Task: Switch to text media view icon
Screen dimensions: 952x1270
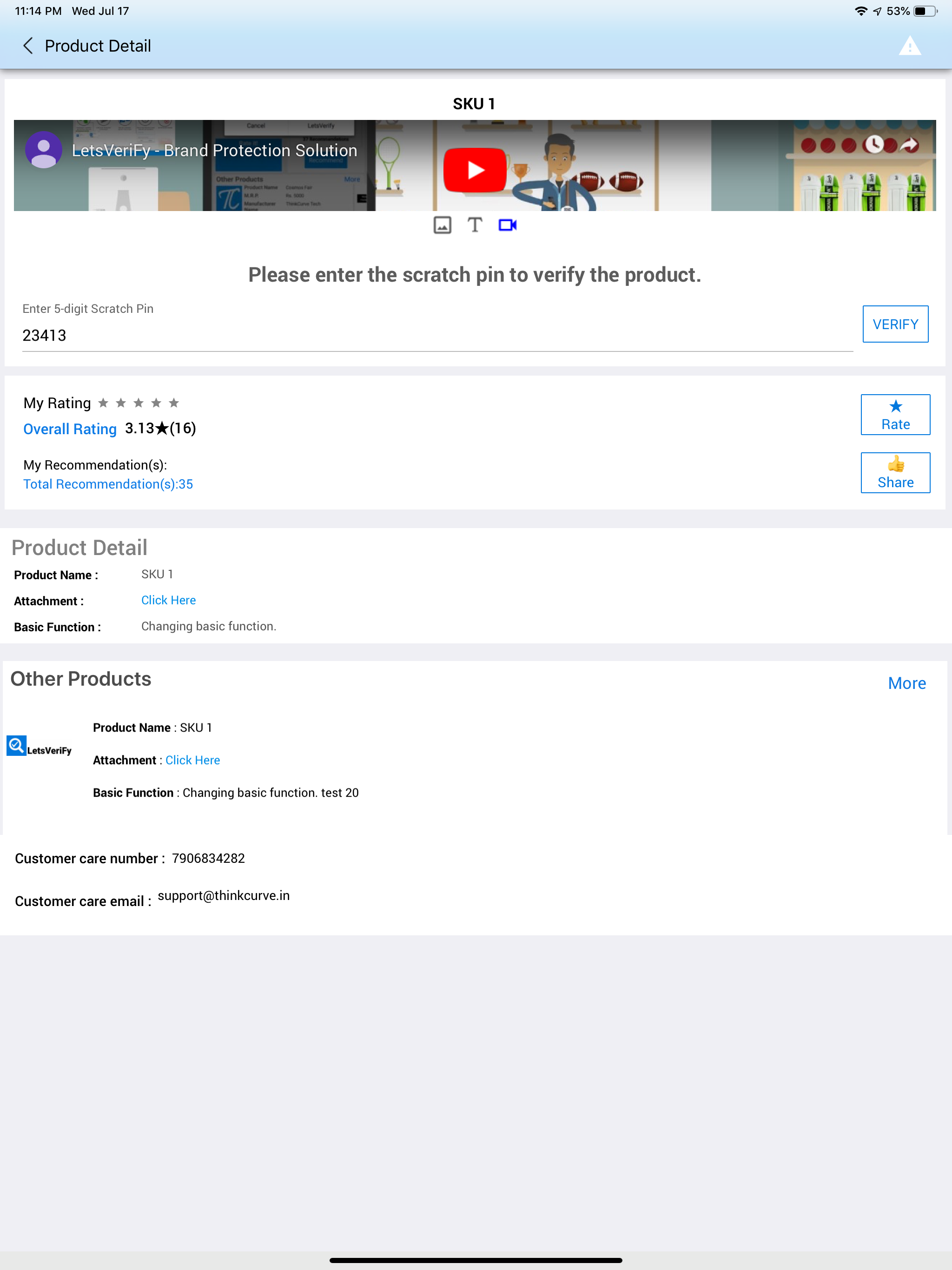Action: (475, 225)
